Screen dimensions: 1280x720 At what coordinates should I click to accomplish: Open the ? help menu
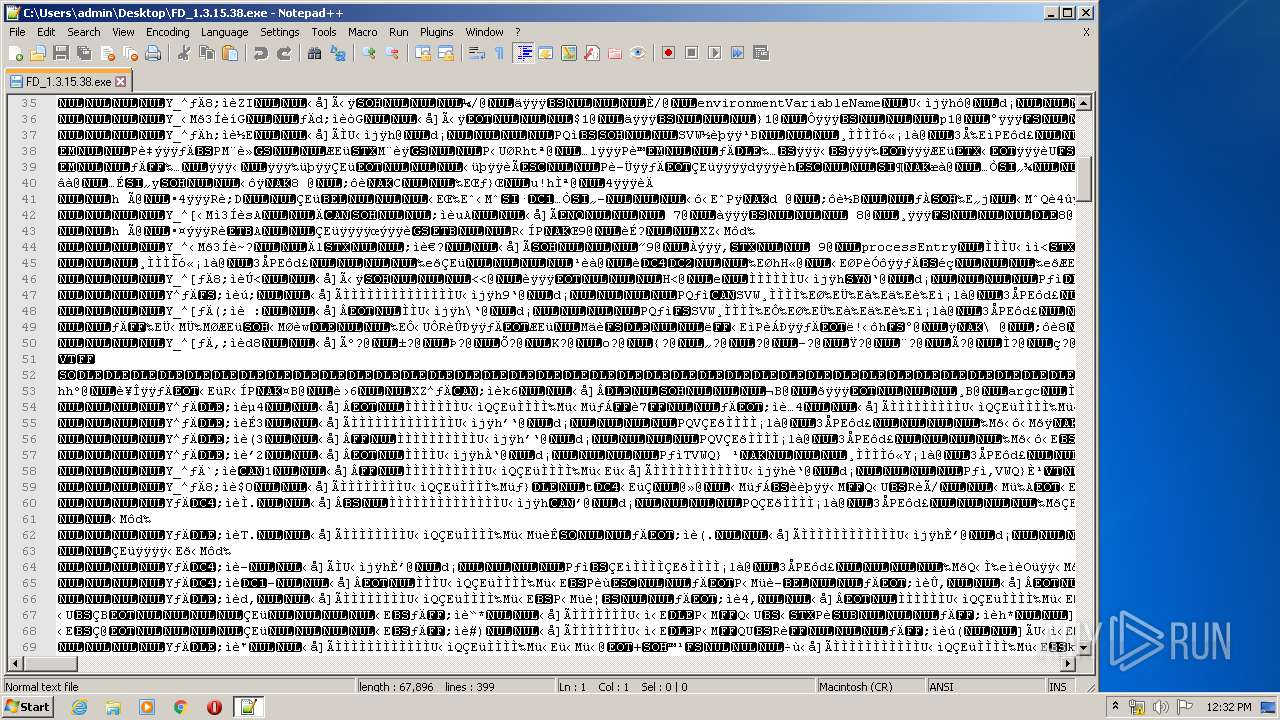point(518,32)
